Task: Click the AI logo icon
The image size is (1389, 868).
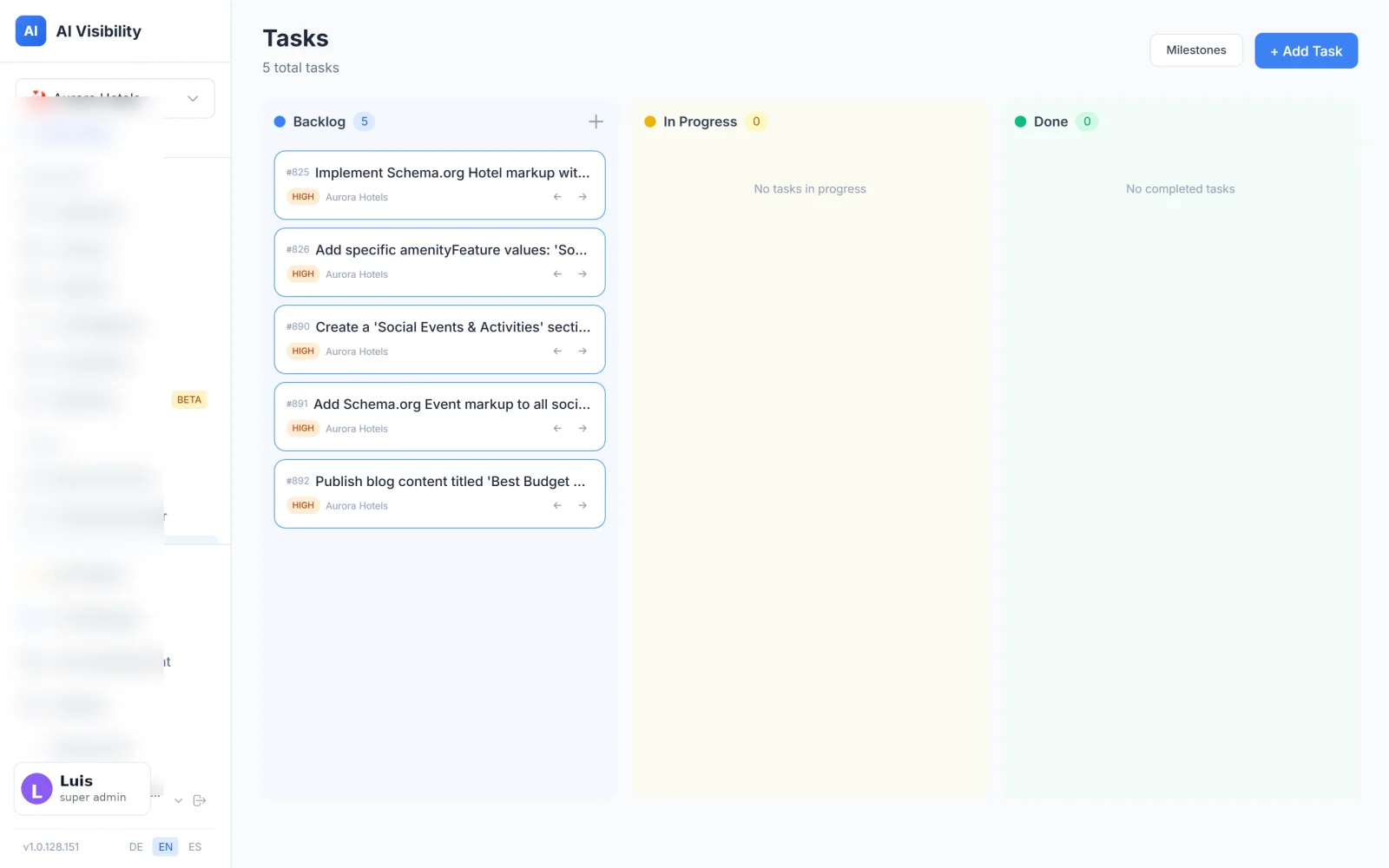Action: click(30, 31)
